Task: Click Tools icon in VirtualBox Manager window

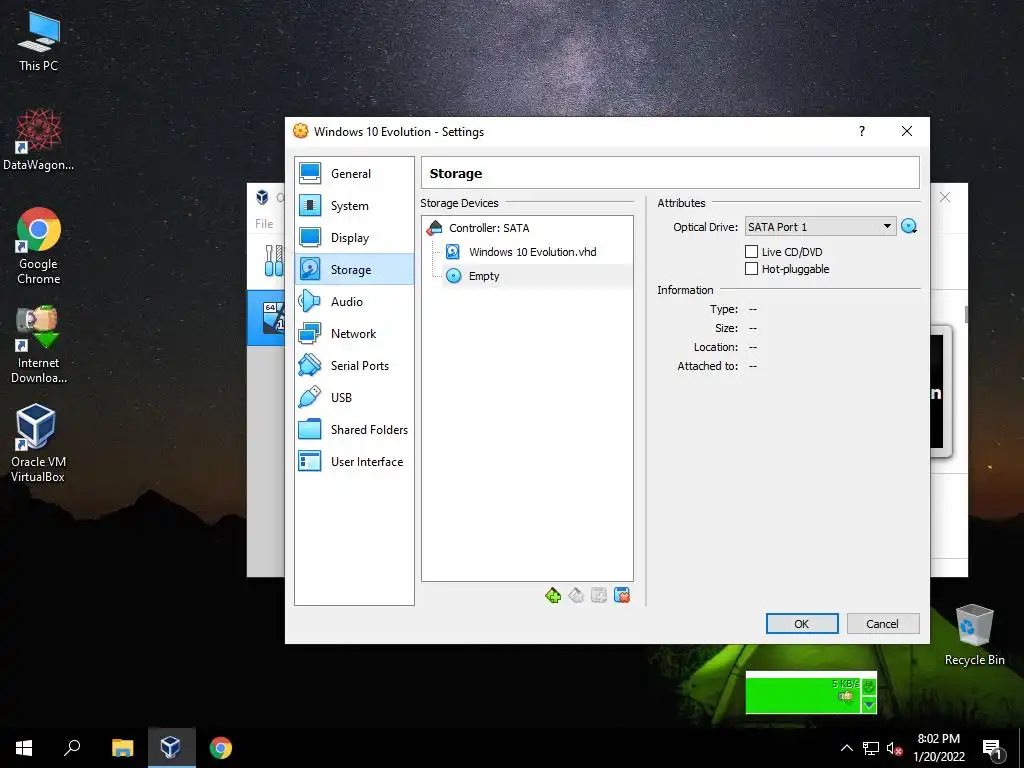Action: click(x=274, y=261)
